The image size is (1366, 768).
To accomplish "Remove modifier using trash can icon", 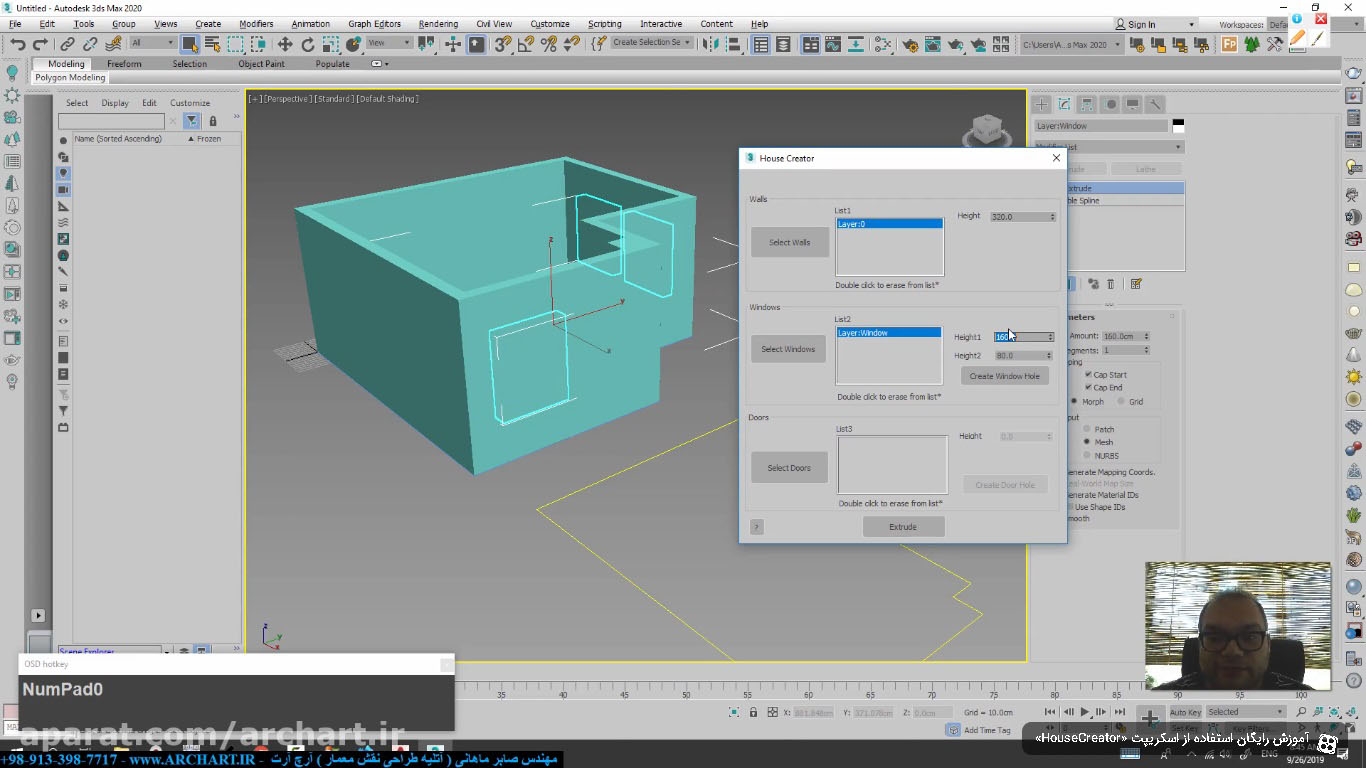I will point(1110,284).
